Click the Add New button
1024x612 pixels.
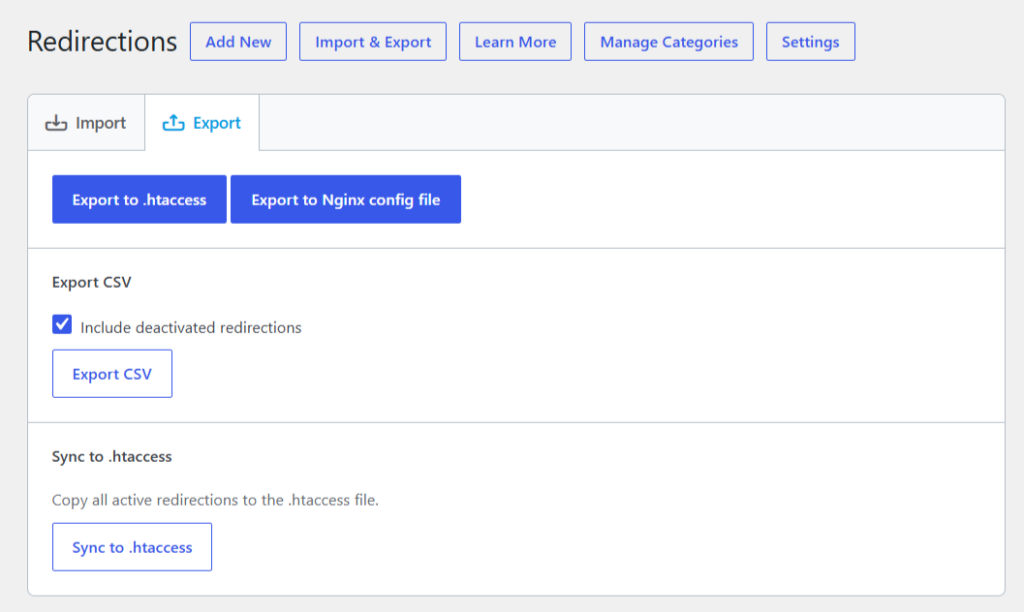point(238,42)
